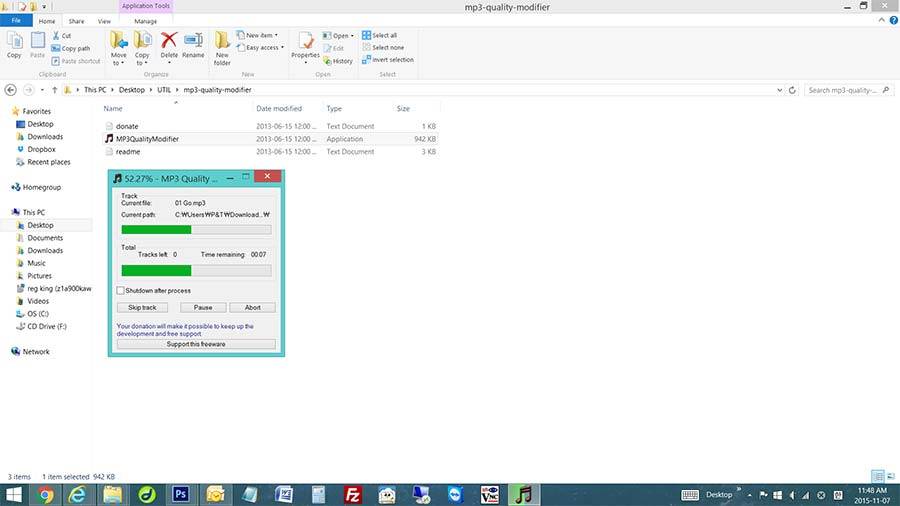Open FileZilla from the taskbar
Viewport: 900px width, 506px height.
tap(352, 495)
